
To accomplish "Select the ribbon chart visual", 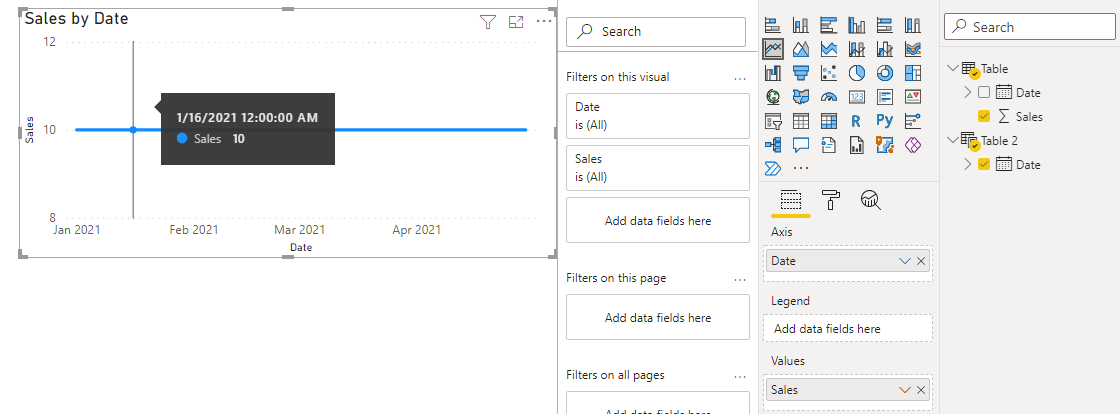I will pos(912,49).
